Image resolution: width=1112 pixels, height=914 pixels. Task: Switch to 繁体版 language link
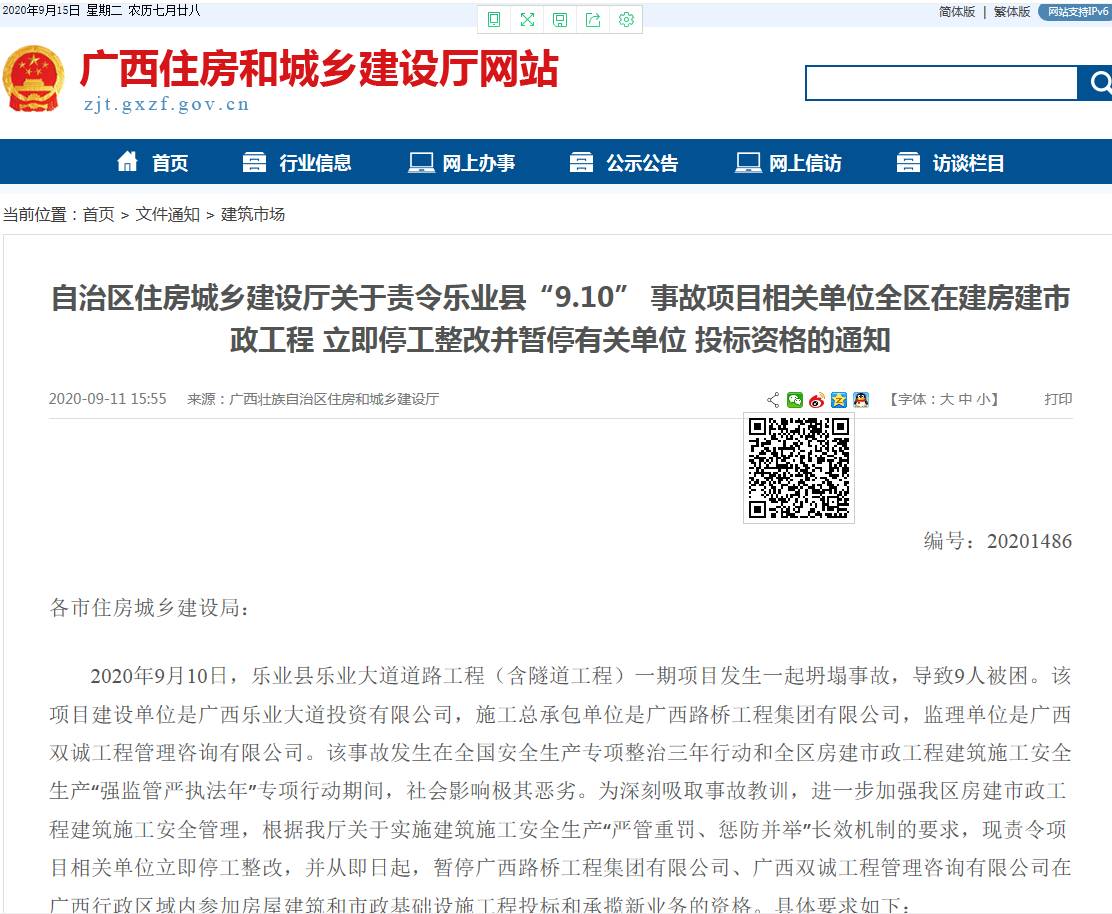pos(1012,12)
